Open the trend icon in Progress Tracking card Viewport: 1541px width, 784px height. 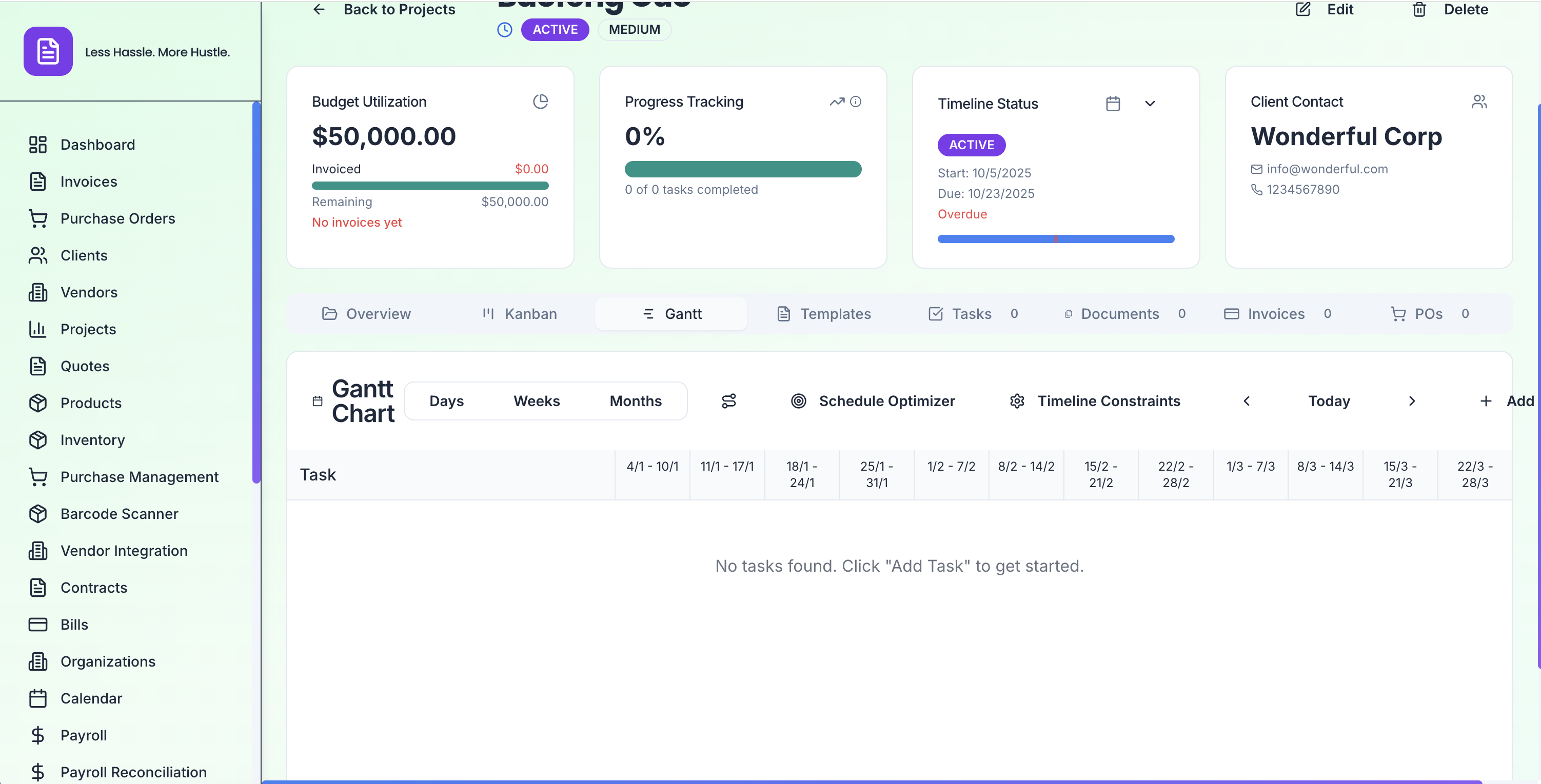[836, 101]
